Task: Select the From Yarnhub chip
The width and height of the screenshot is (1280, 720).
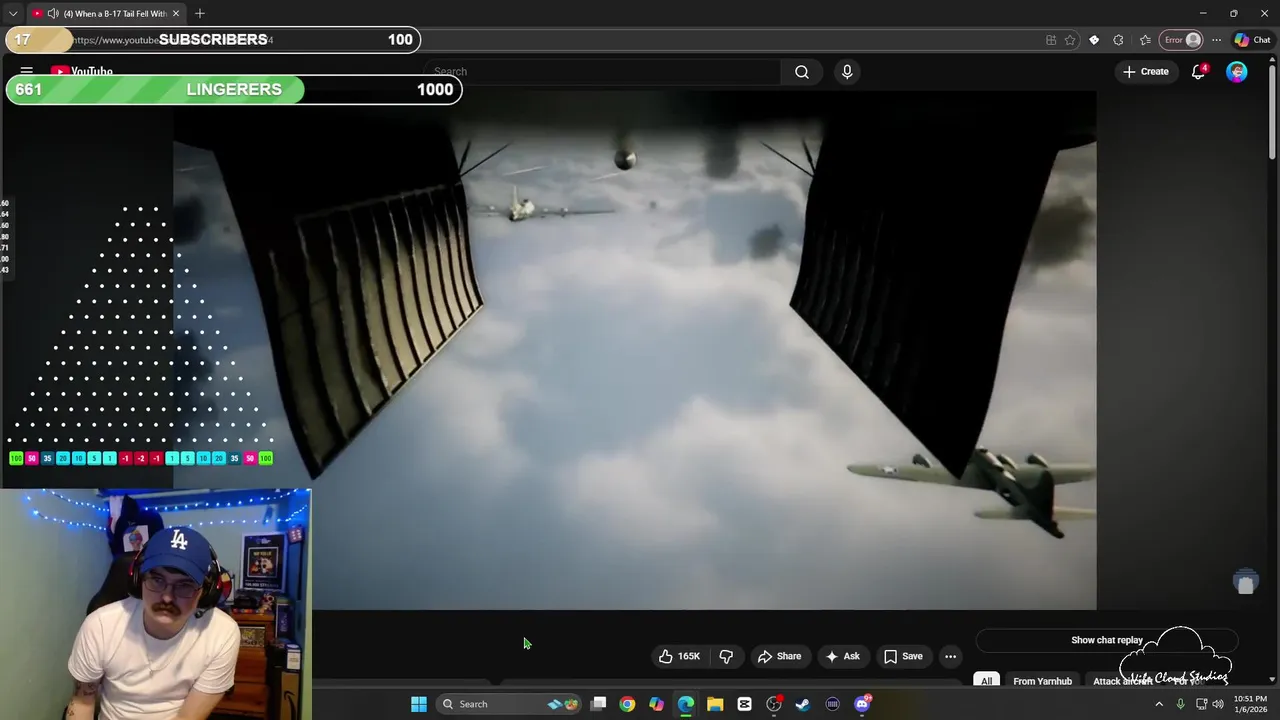Action: [1042, 681]
